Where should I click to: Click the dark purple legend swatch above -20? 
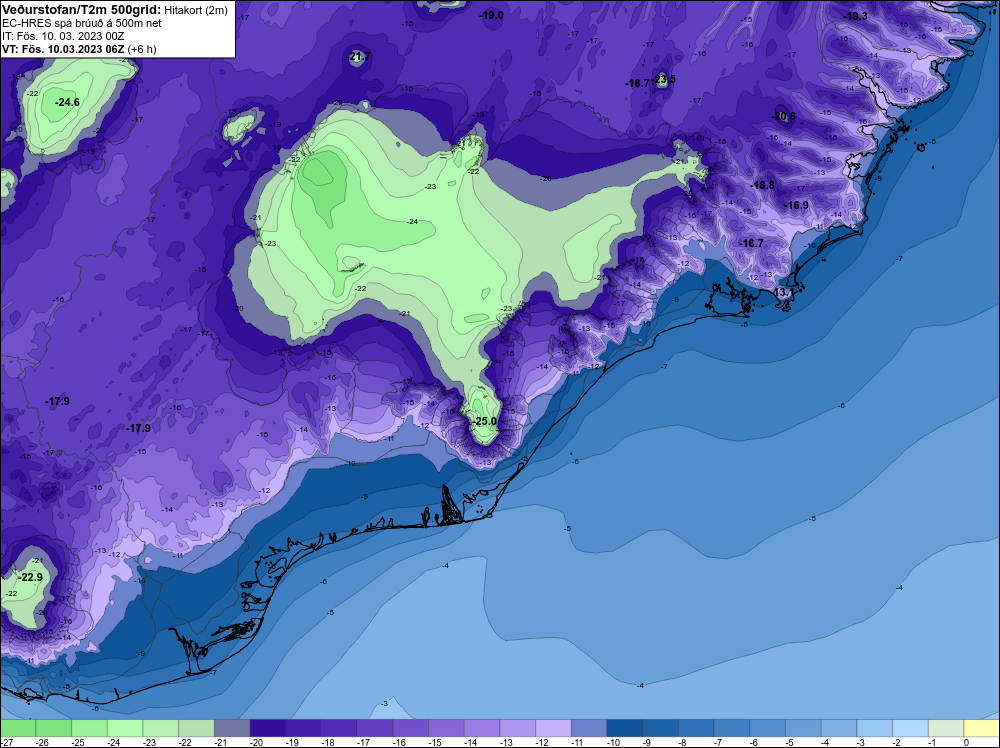267,728
